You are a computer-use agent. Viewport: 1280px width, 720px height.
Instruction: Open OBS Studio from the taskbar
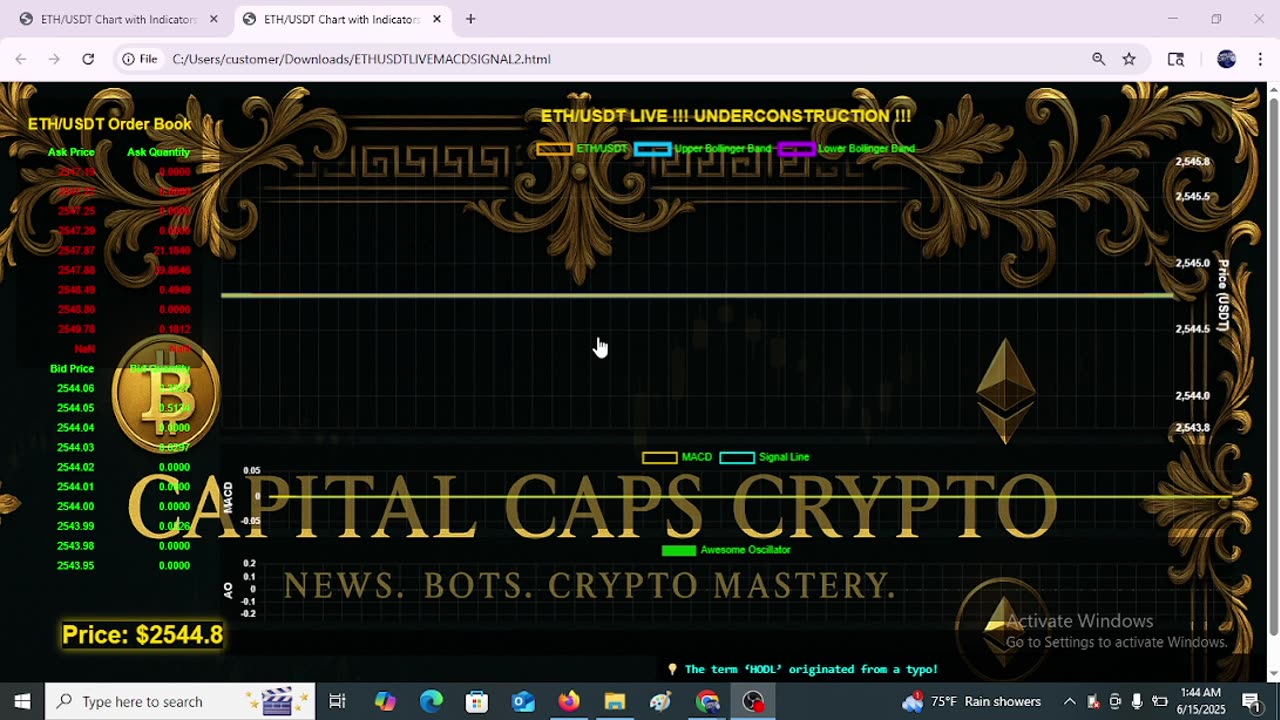tap(753, 701)
